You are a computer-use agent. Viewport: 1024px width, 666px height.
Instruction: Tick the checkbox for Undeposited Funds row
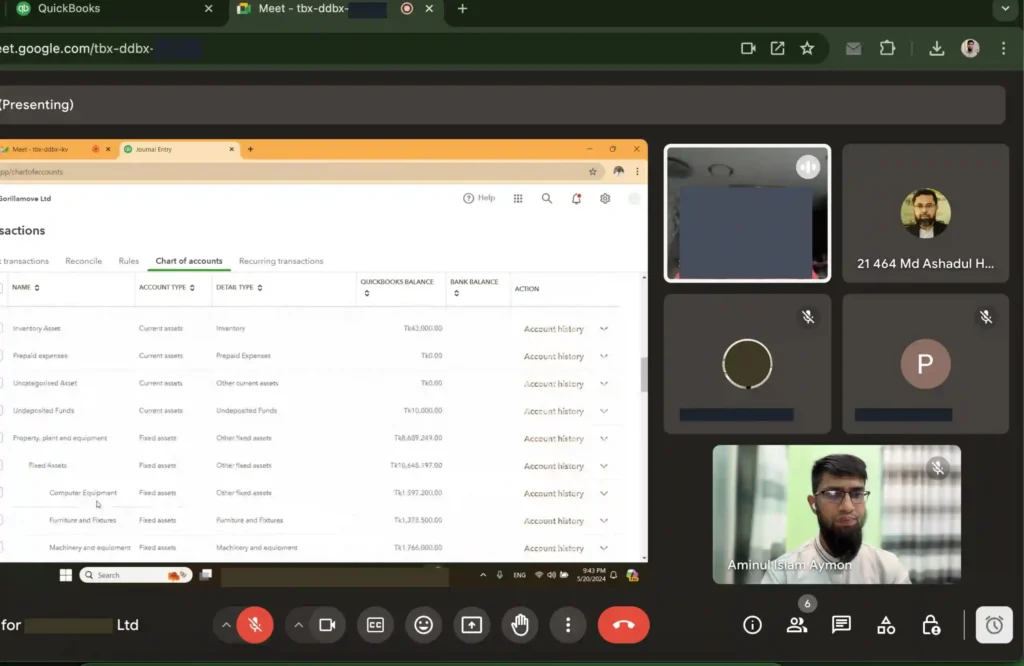click(1, 411)
